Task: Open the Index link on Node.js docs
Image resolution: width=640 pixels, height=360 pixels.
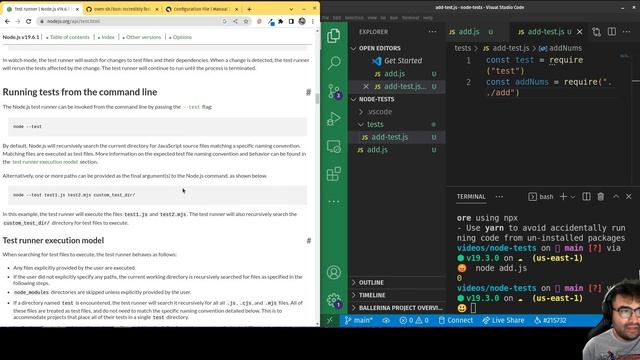Action: [x=108, y=37]
